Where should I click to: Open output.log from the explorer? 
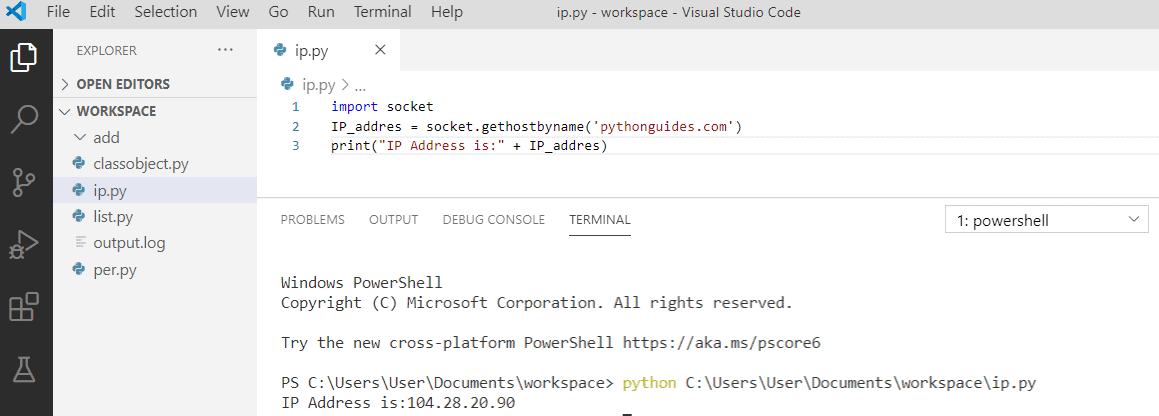[129, 243]
